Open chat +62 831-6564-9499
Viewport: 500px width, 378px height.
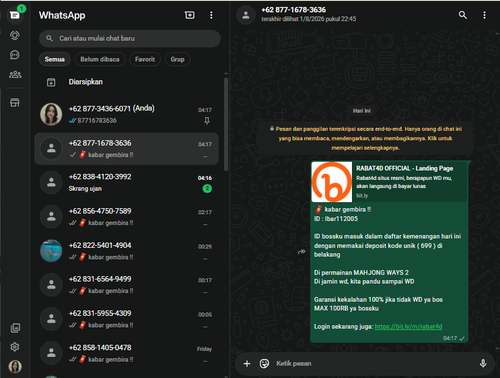127,285
